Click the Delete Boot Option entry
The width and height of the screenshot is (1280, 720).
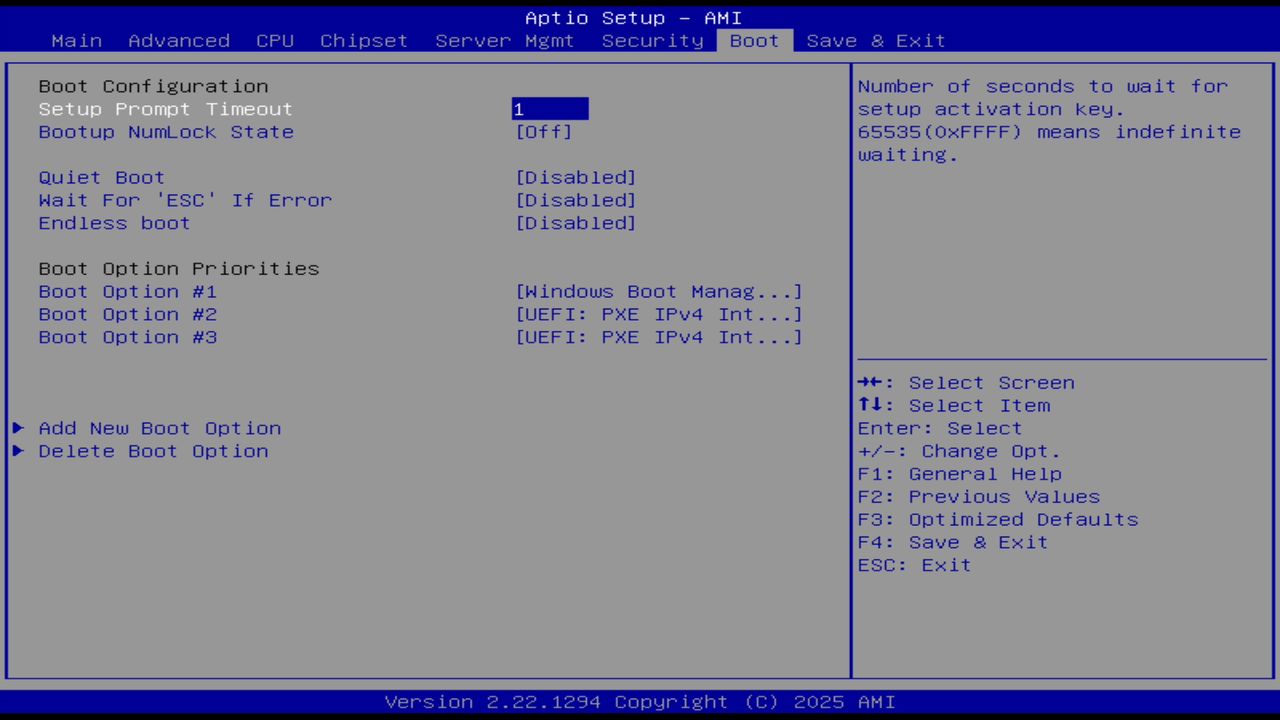(153, 451)
